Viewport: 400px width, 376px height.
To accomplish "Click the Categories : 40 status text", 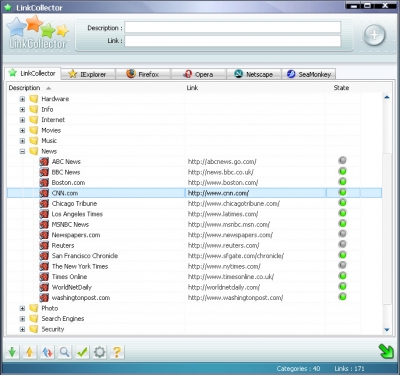I will [x=298, y=369].
